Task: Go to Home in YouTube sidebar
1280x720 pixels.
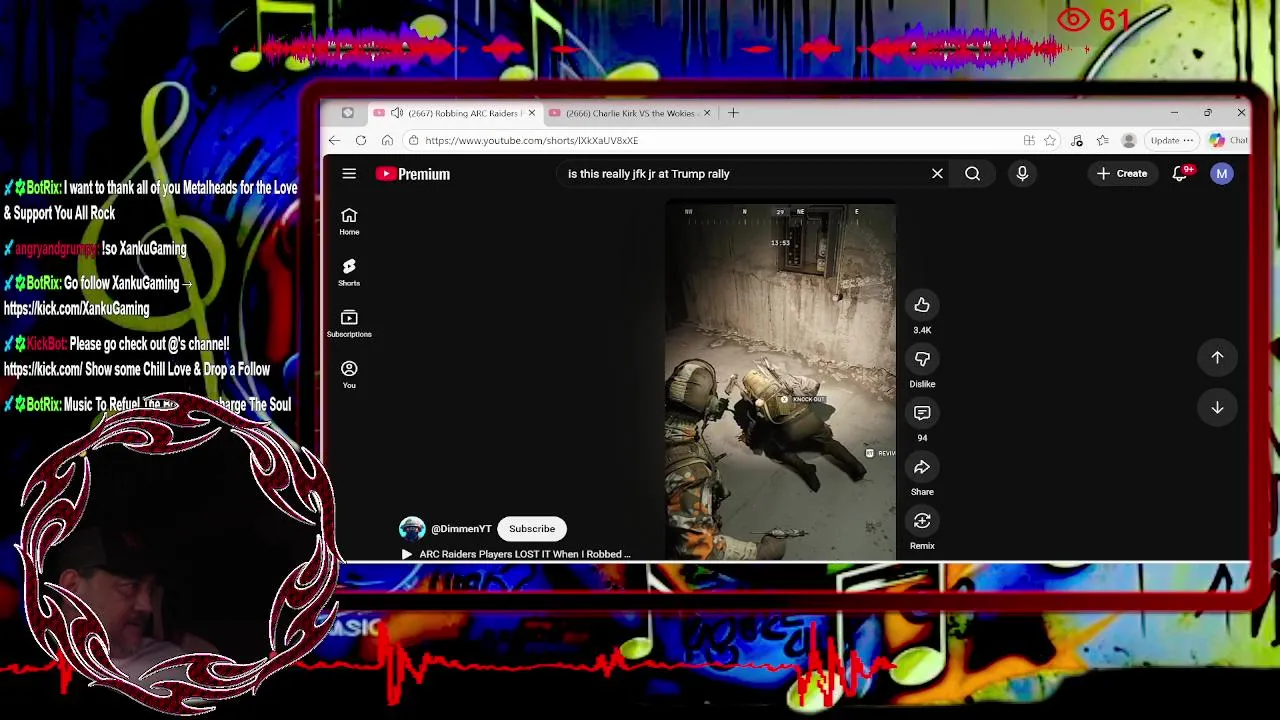Action: pos(349,221)
